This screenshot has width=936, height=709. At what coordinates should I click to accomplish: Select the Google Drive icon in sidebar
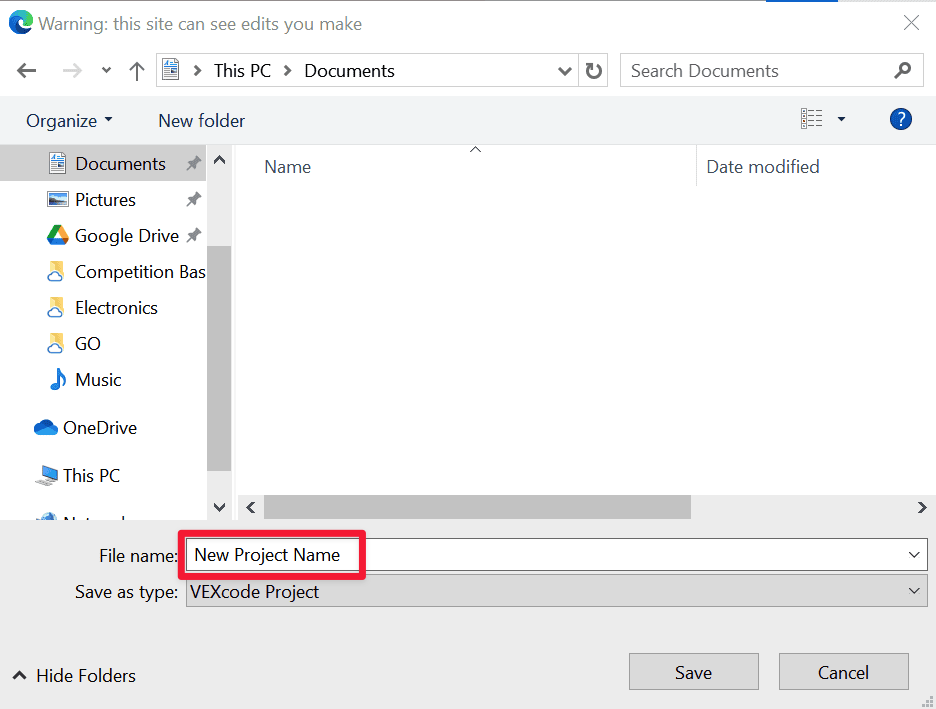(x=57, y=235)
